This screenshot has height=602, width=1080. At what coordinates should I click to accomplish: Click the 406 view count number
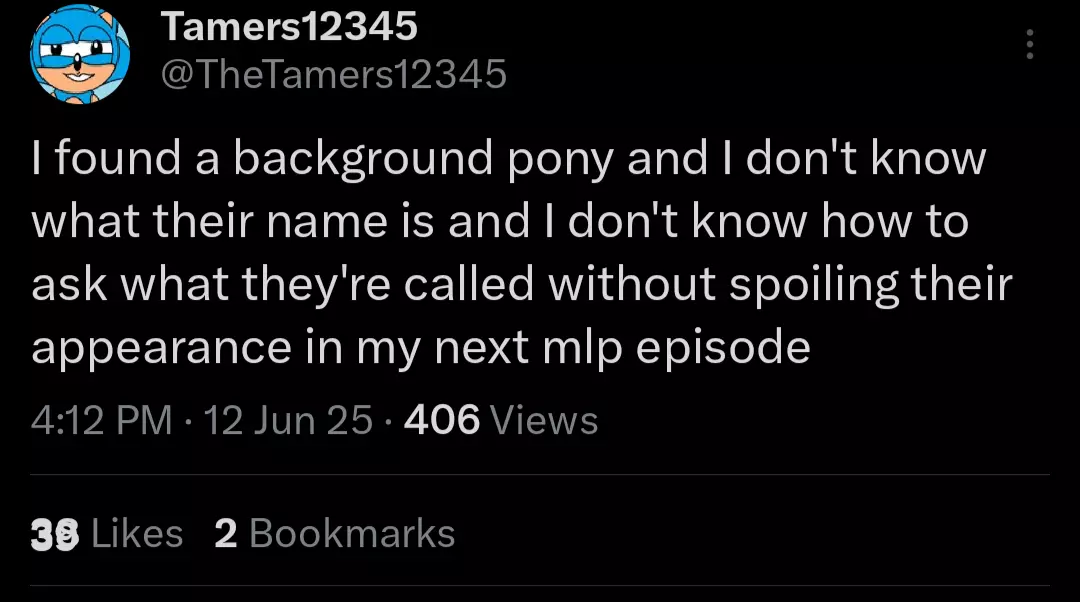click(442, 420)
